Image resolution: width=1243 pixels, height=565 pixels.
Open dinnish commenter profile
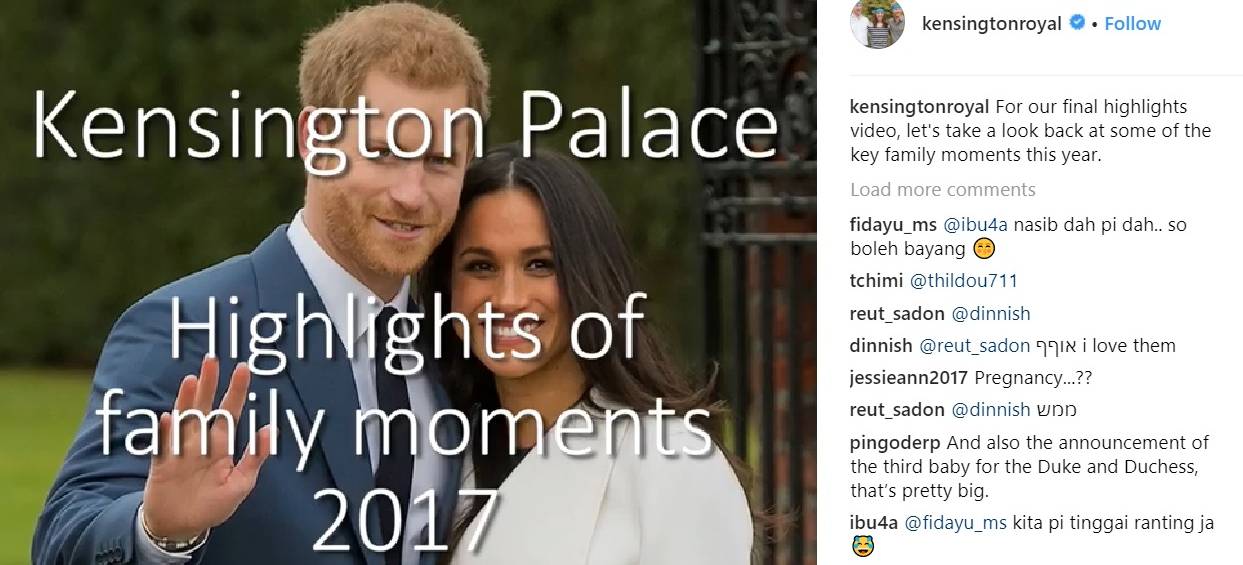(881, 345)
